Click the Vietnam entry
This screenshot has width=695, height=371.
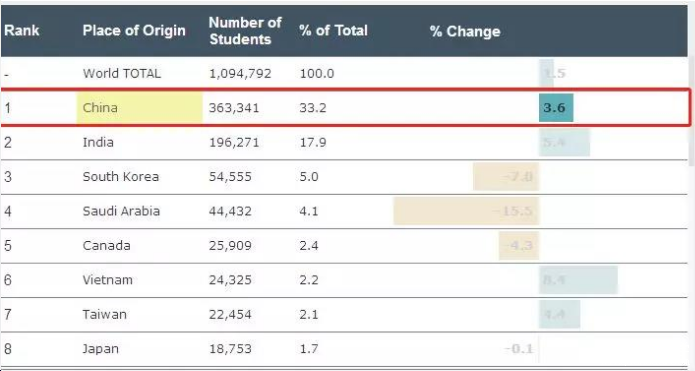pyautogui.click(x=107, y=280)
